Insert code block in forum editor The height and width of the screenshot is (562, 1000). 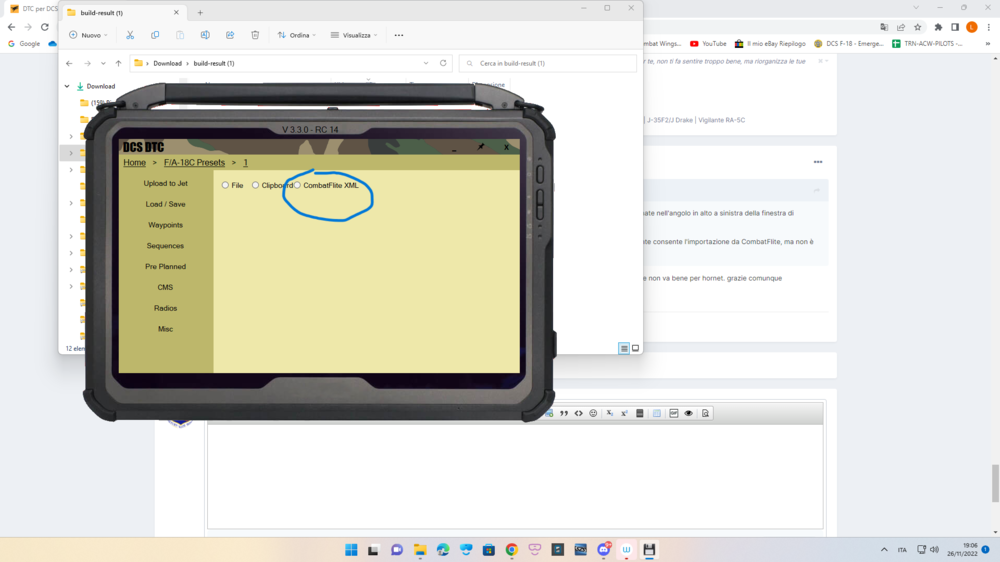pos(578,413)
